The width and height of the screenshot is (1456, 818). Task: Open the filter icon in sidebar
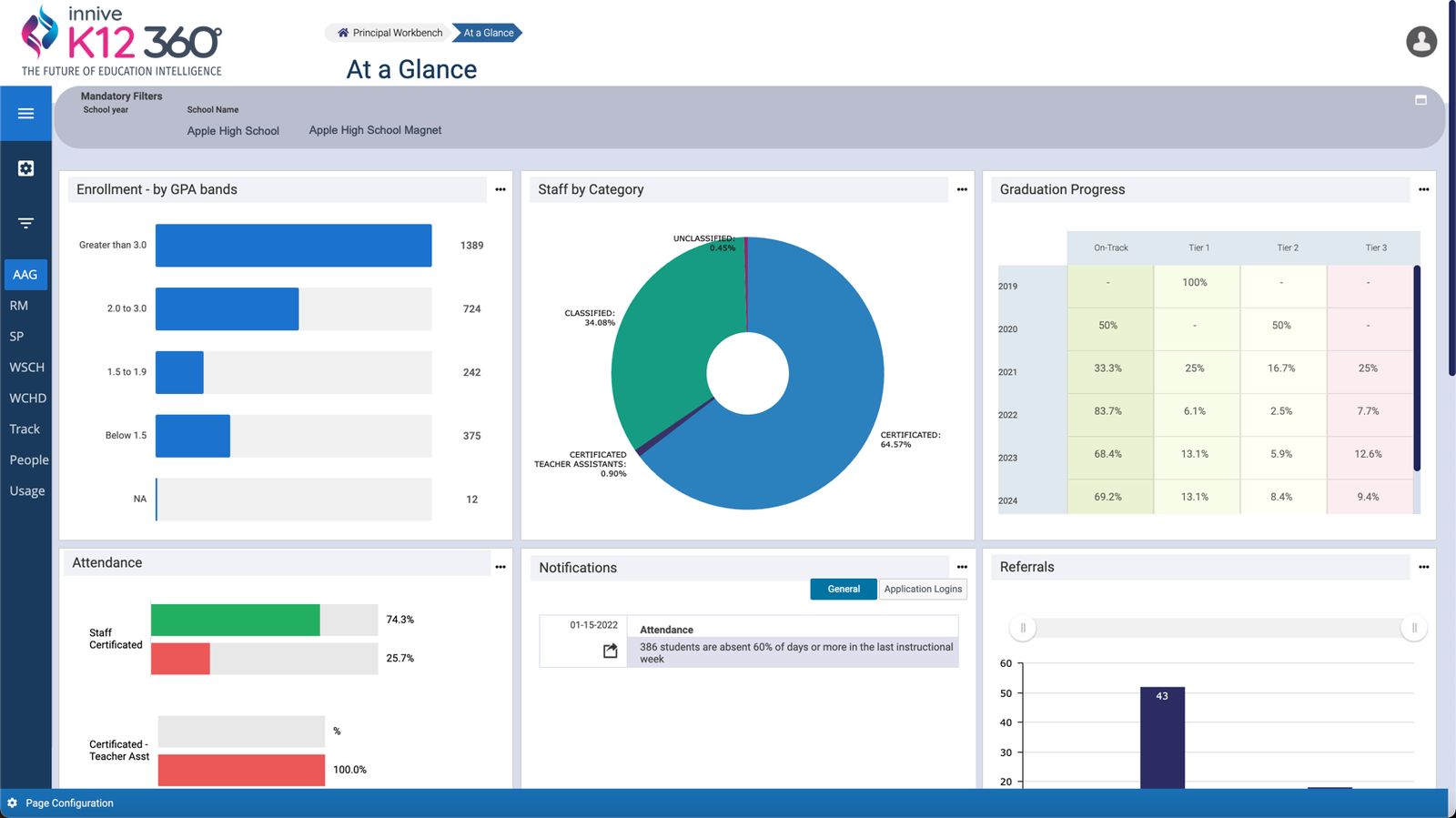tap(25, 223)
